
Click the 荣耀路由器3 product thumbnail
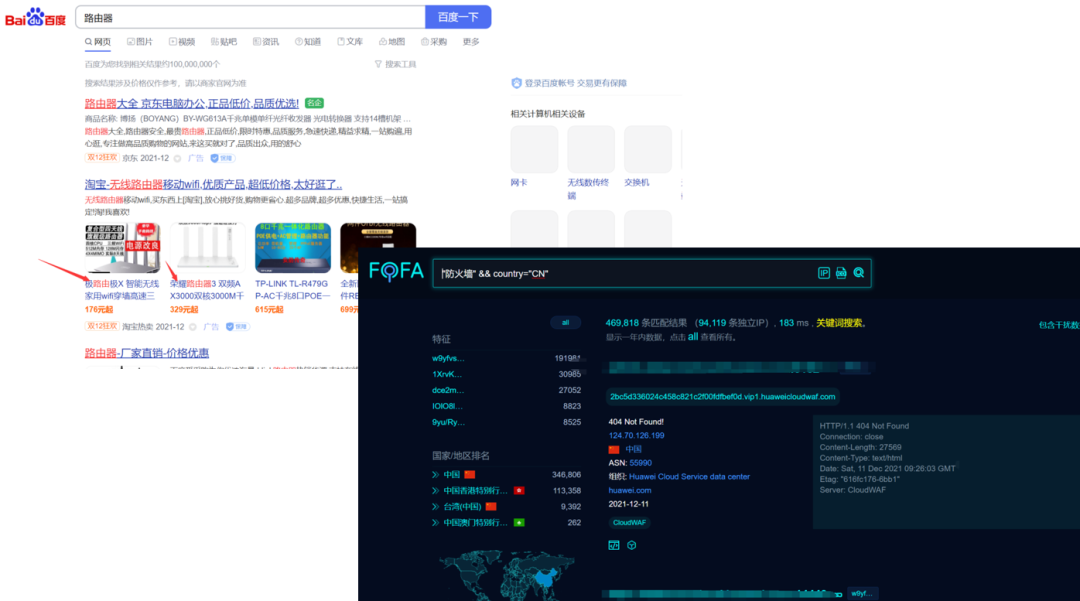tap(207, 248)
